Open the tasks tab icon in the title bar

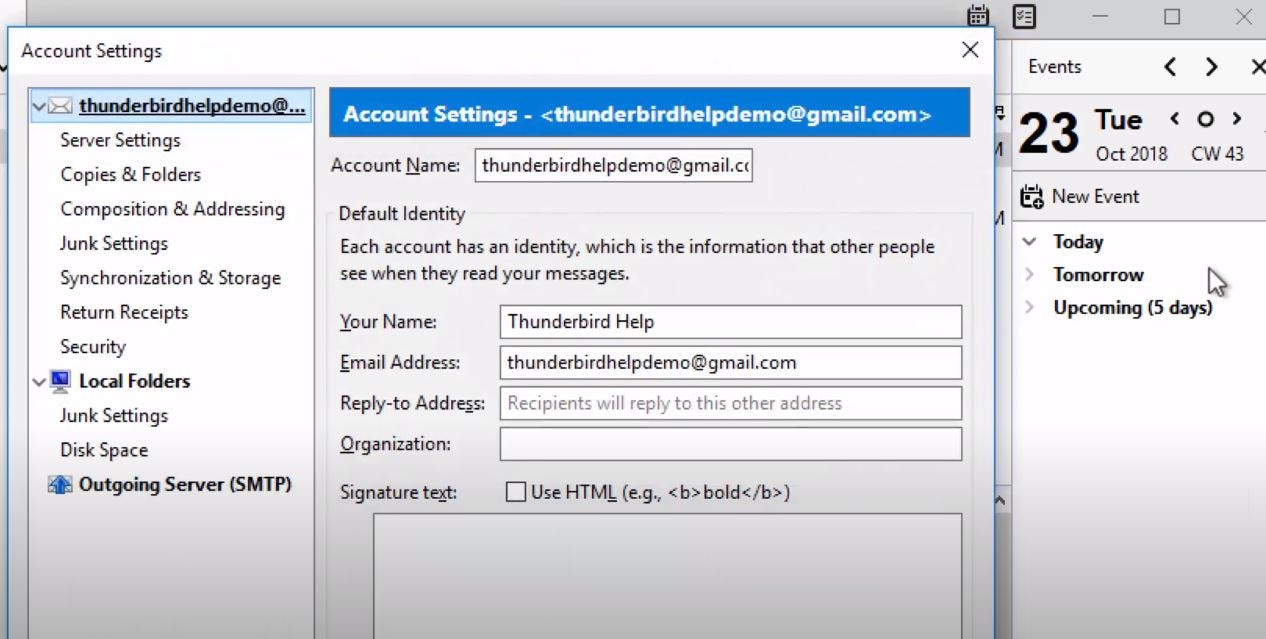tap(1024, 16)
